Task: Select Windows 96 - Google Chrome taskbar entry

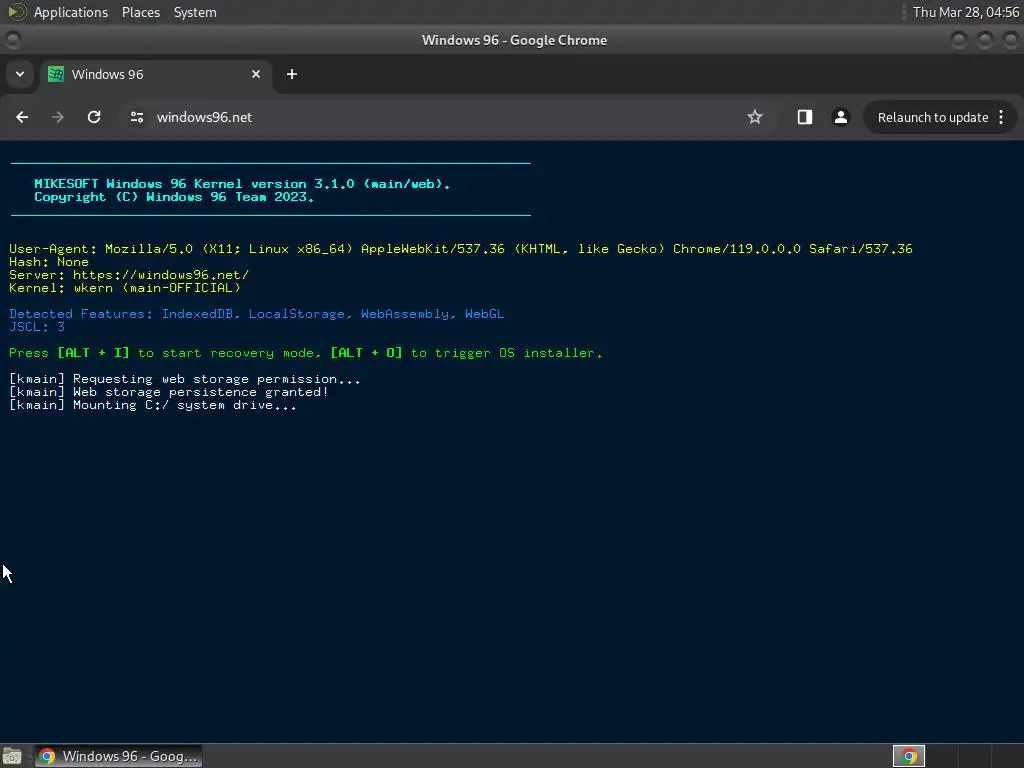Action: (118, 756)
